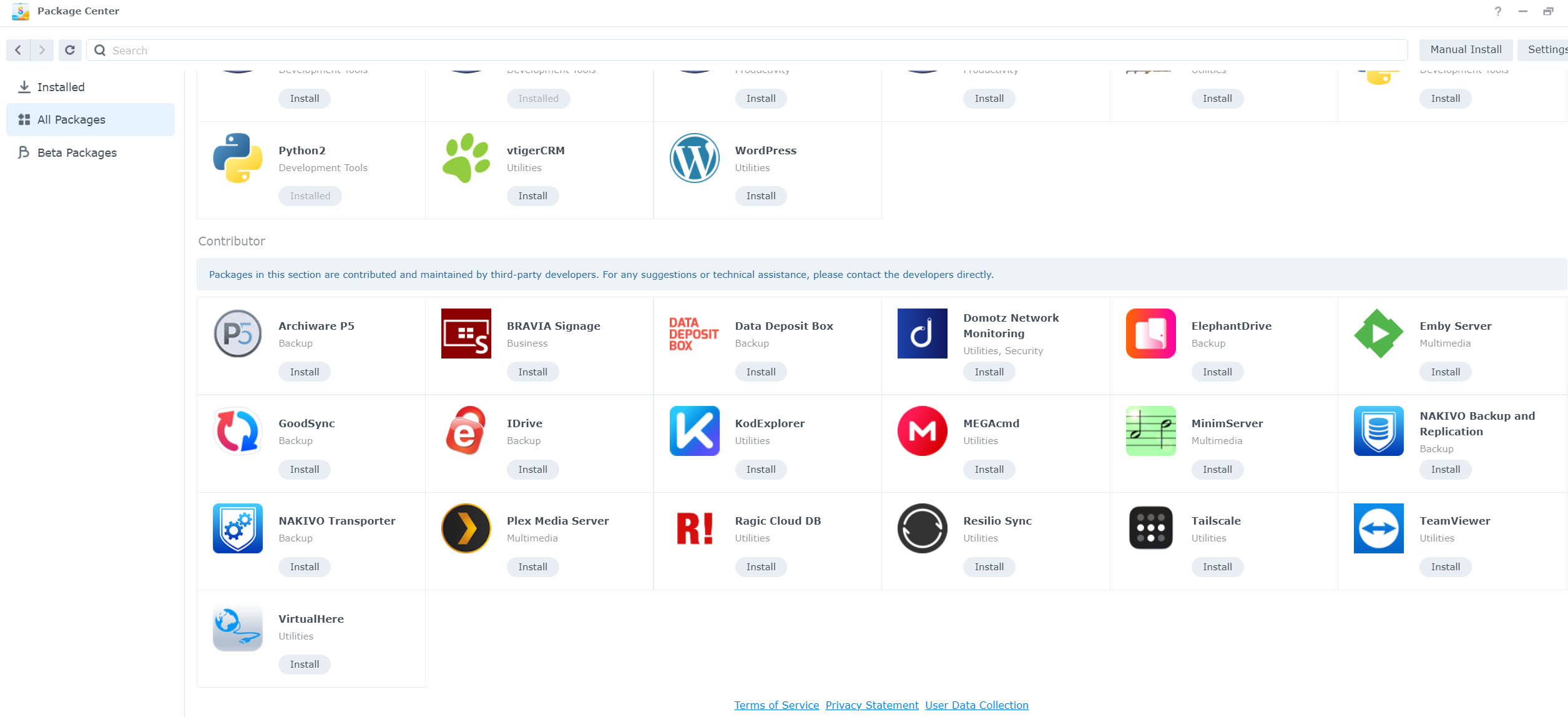Image resolution: width=1568 pixels, height=717 pixels.
Task: Open the Tailscale icon
Action: pyautogui.click(x=1150, y=528)
